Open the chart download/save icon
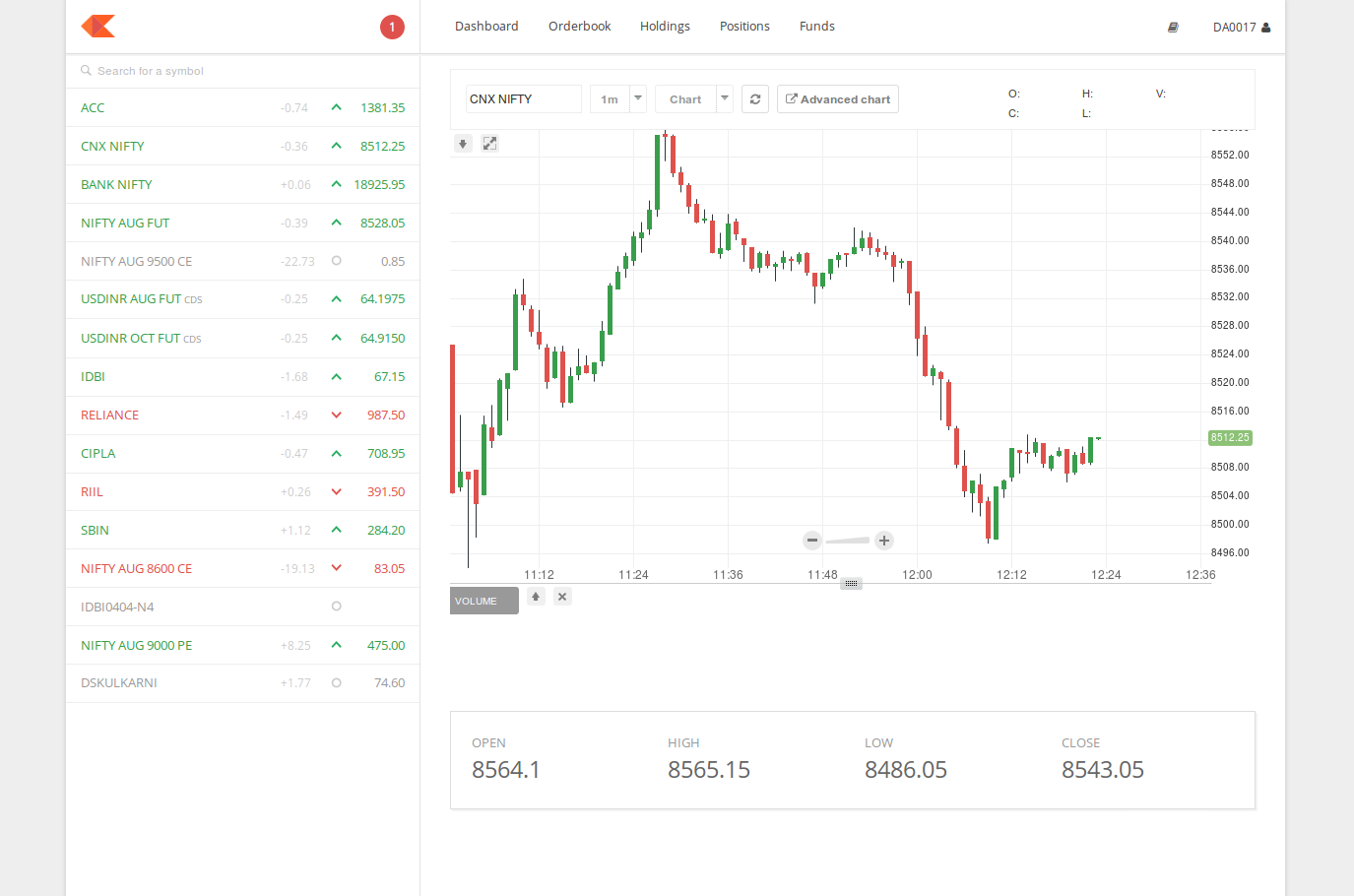This screenshot has width=1354, height=896. [x=463, y=143]
